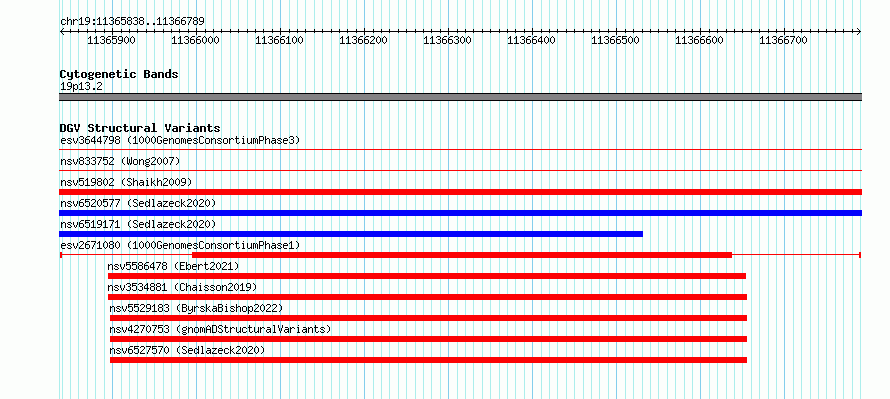Screen dimensions: 890x399
Task: Click ruler position 11366000
Action: pyautogui.click(x=196, y=40)
